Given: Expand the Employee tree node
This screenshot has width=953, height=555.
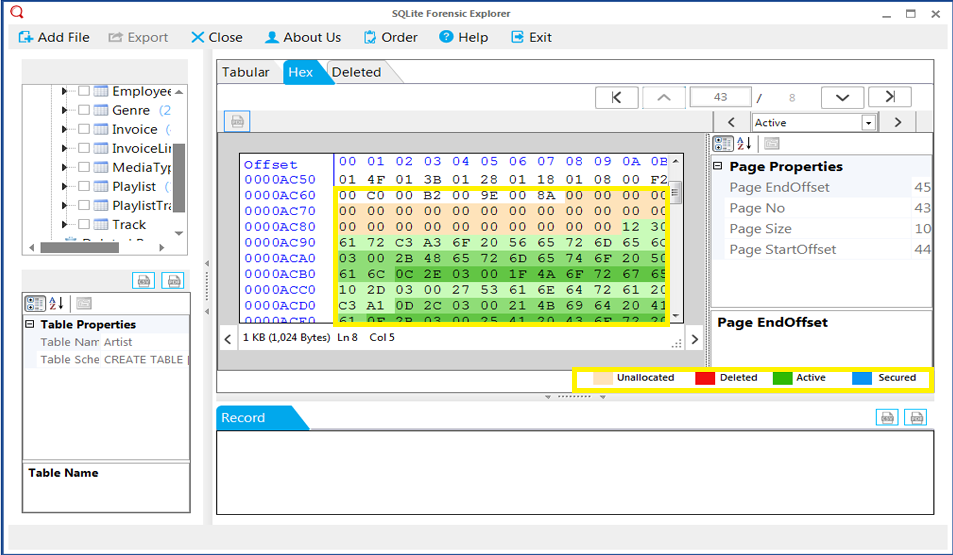Looking at the screenshot, I should [64, 91].
